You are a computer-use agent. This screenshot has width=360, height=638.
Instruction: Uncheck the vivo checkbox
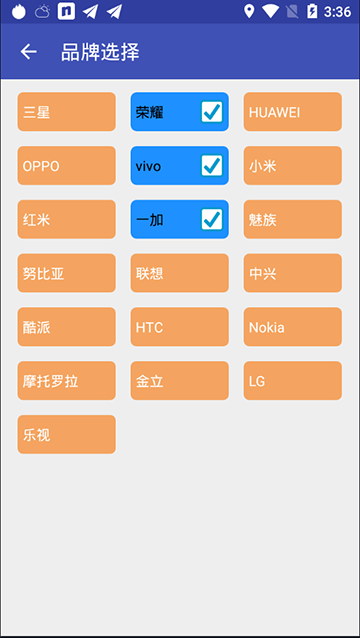click(x=212, y=166)
